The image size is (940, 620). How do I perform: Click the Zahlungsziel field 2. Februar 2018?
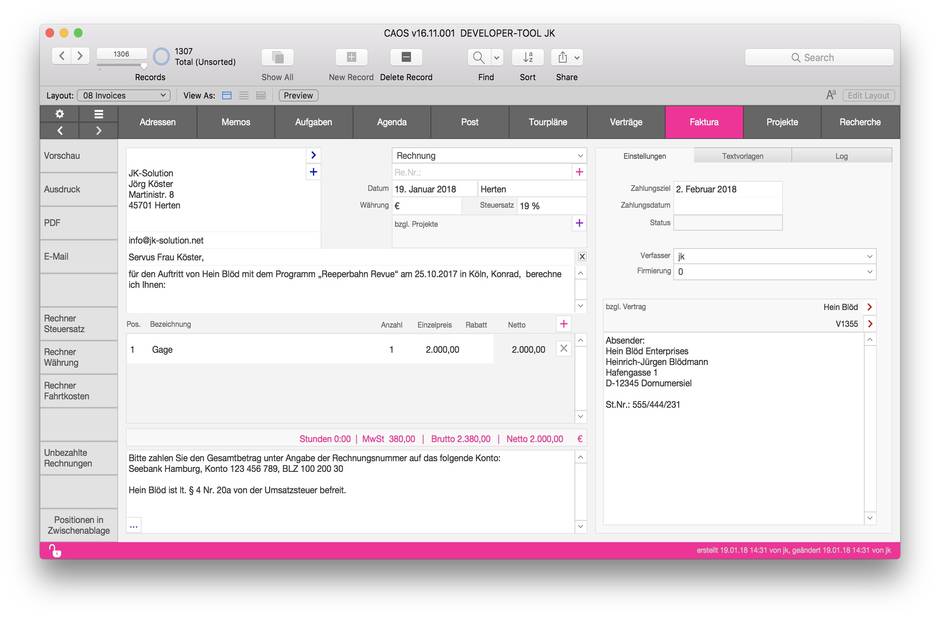728,189
